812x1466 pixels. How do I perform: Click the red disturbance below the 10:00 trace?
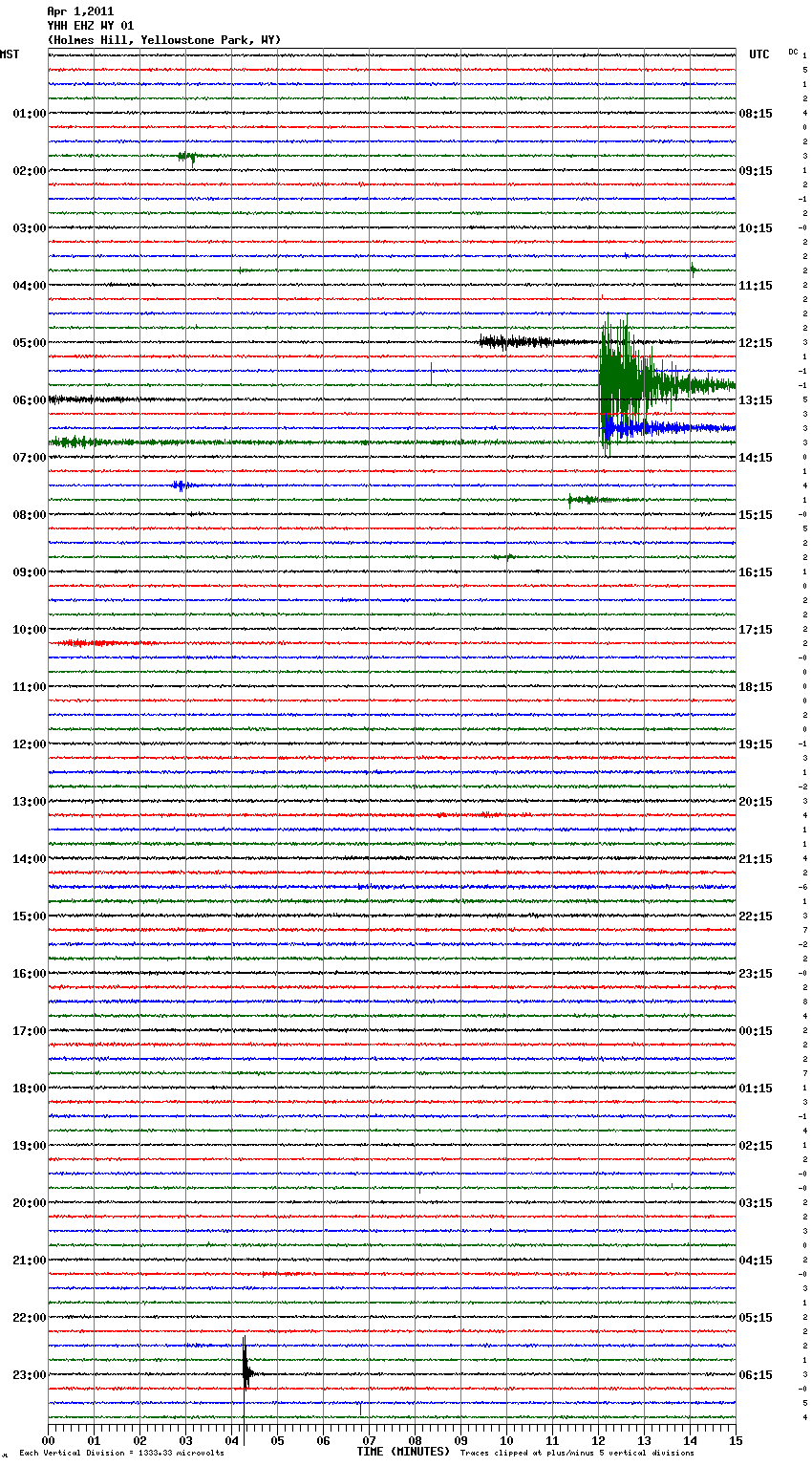pyautogui.click(x=86, y=643)
